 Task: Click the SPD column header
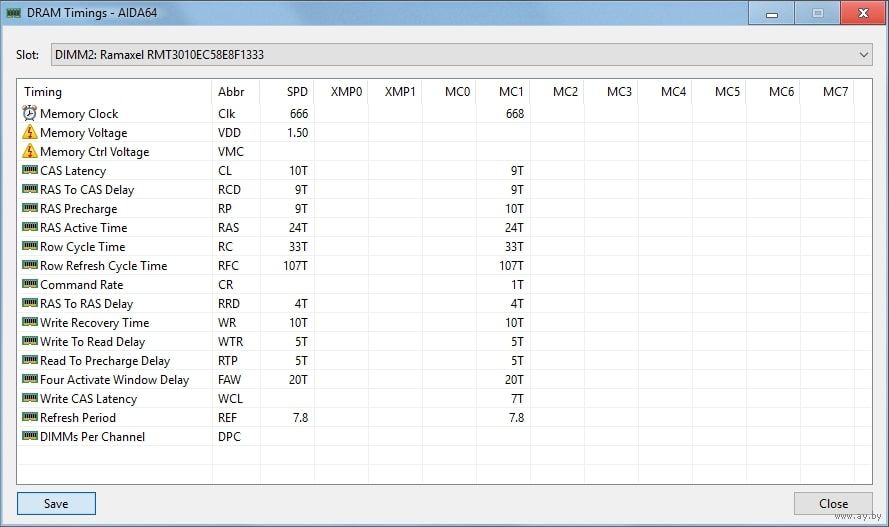297,92
